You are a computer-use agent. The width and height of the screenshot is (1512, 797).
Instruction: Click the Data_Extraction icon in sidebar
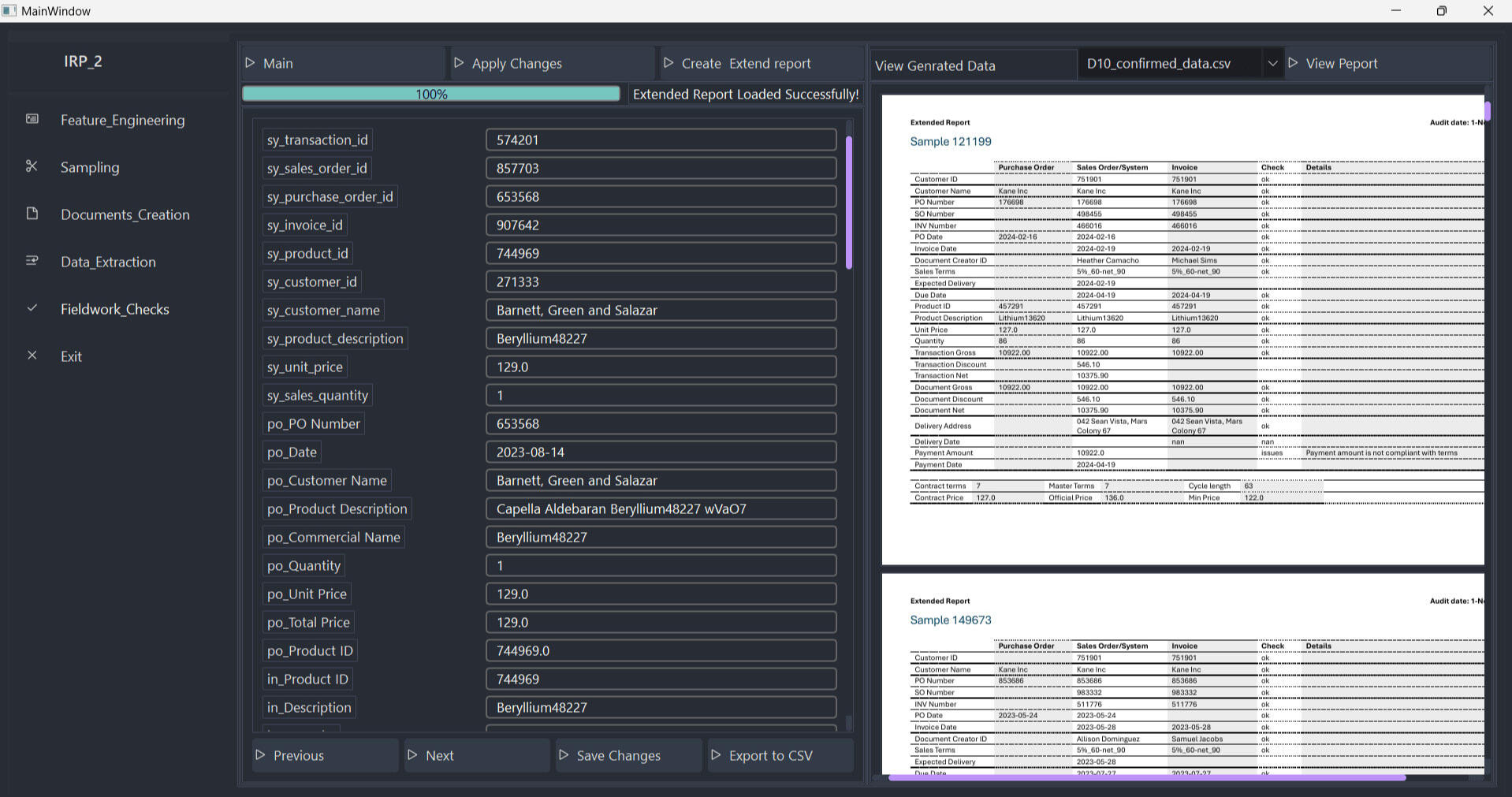coord(32,261)
